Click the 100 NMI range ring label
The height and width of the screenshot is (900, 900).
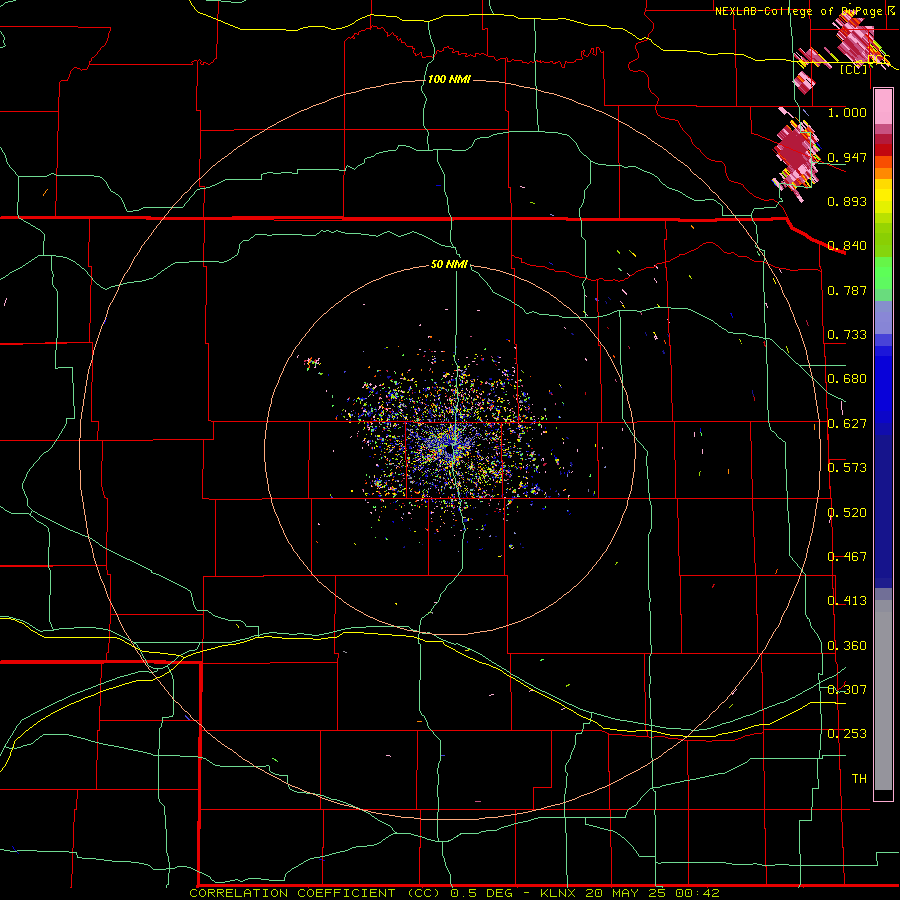449,79
